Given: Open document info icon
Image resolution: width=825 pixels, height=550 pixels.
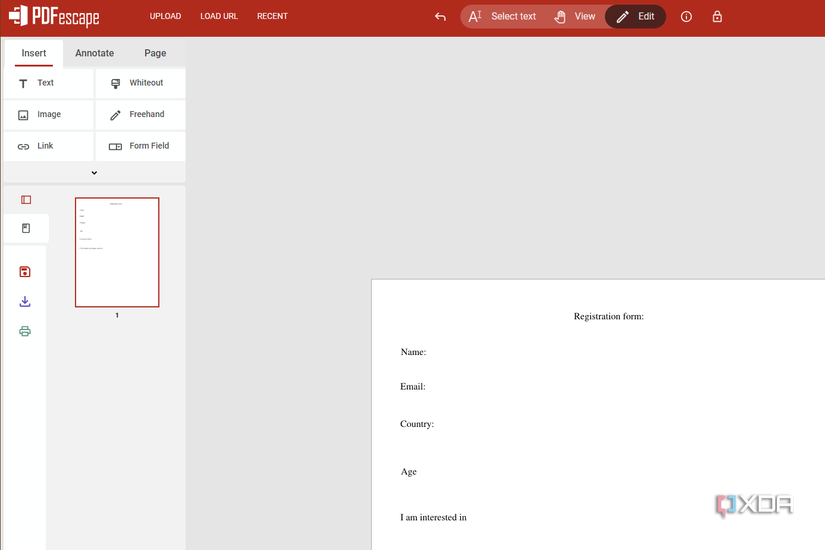Looking at the screenshot, I should [x=686, y=17].
